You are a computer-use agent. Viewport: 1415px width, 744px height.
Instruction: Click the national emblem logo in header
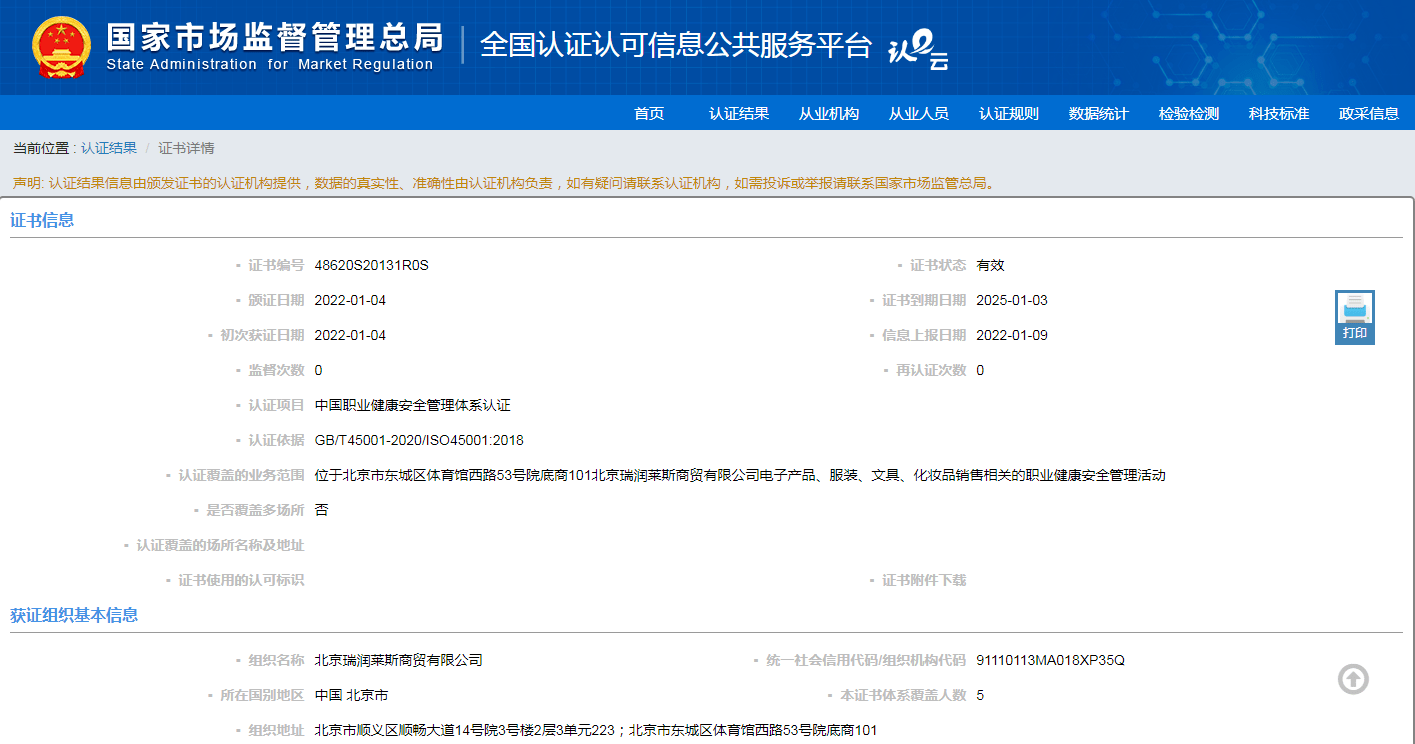click(61, 47)
